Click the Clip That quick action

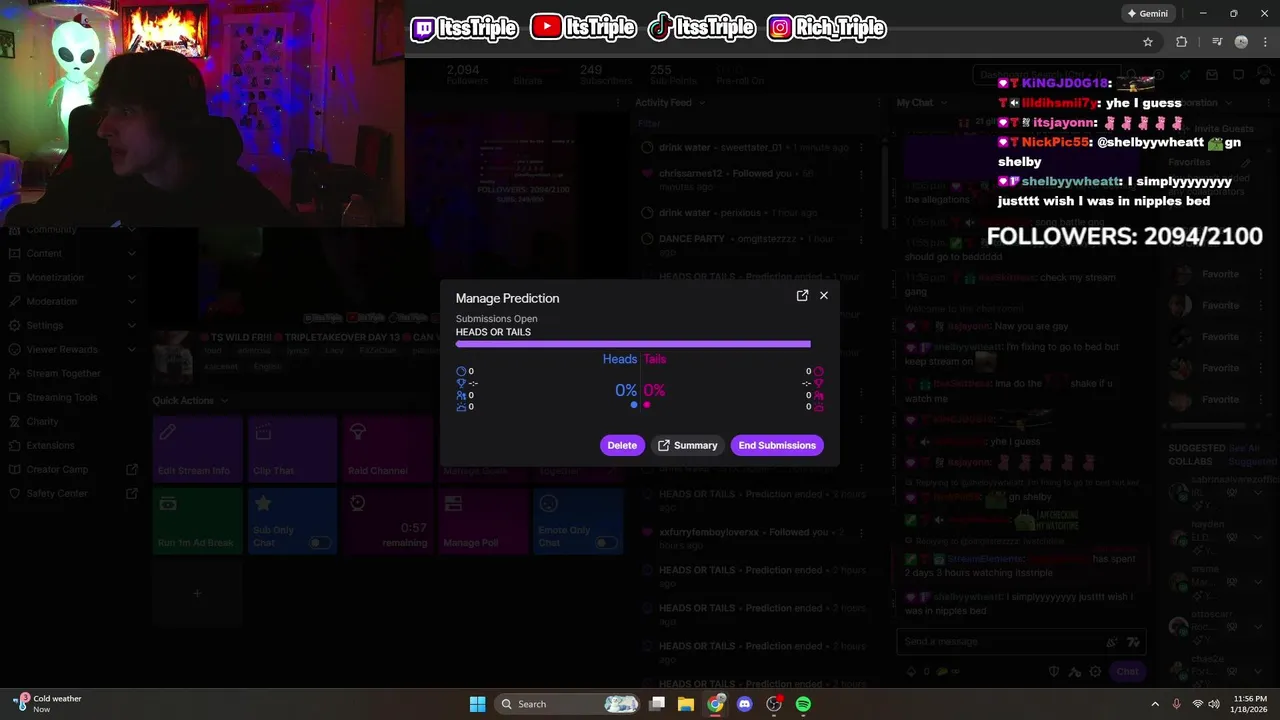tap(293, 449)
